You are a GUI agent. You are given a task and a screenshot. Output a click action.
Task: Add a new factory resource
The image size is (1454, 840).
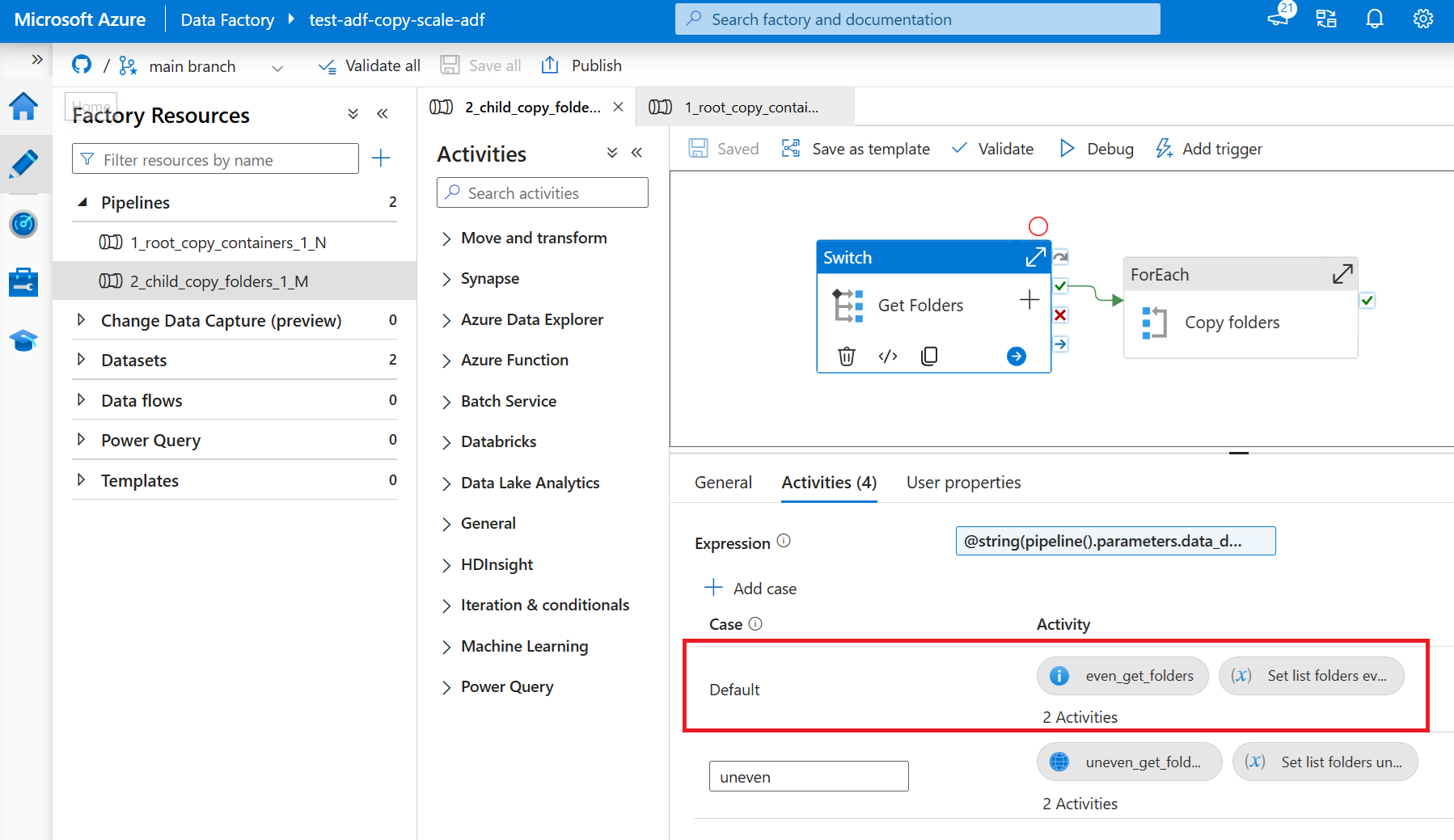[x=381, y=158]
